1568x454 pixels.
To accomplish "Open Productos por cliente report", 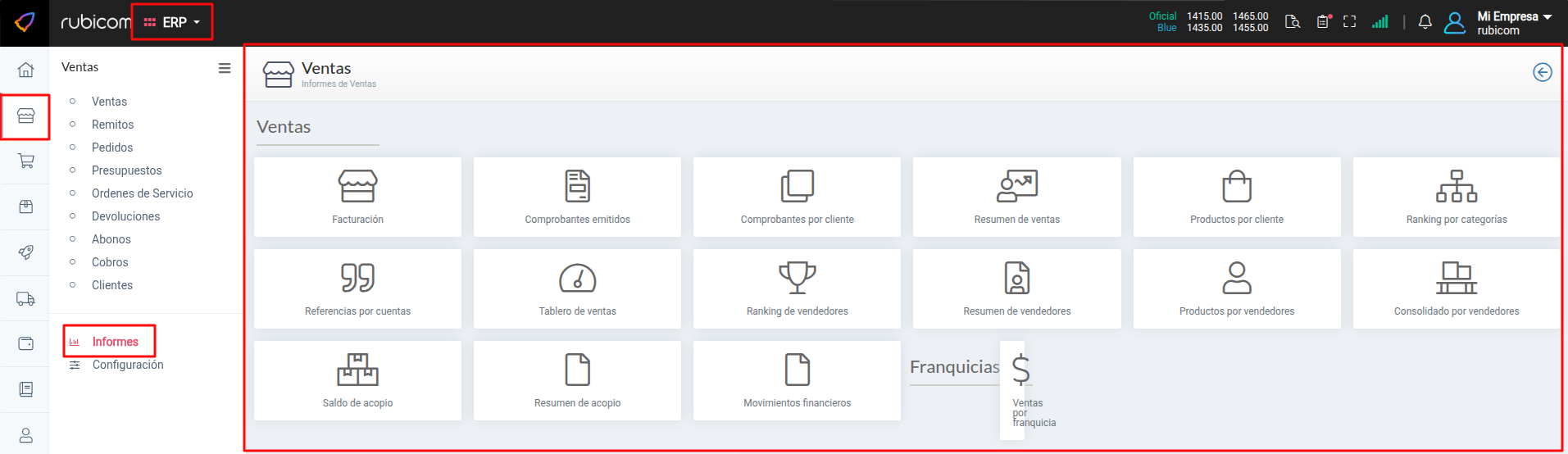I will 1237,197.
